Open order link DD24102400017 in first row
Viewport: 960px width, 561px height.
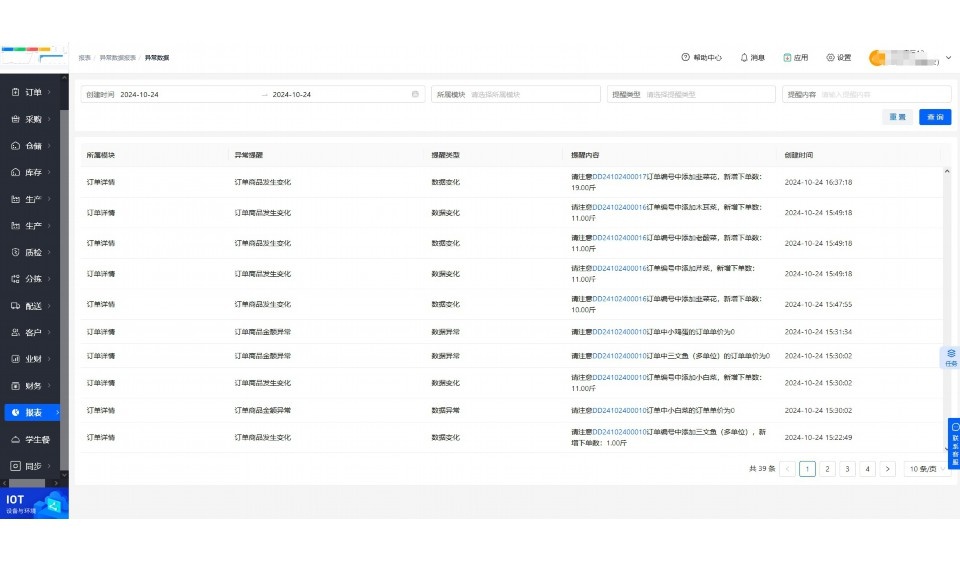point(620,177)
